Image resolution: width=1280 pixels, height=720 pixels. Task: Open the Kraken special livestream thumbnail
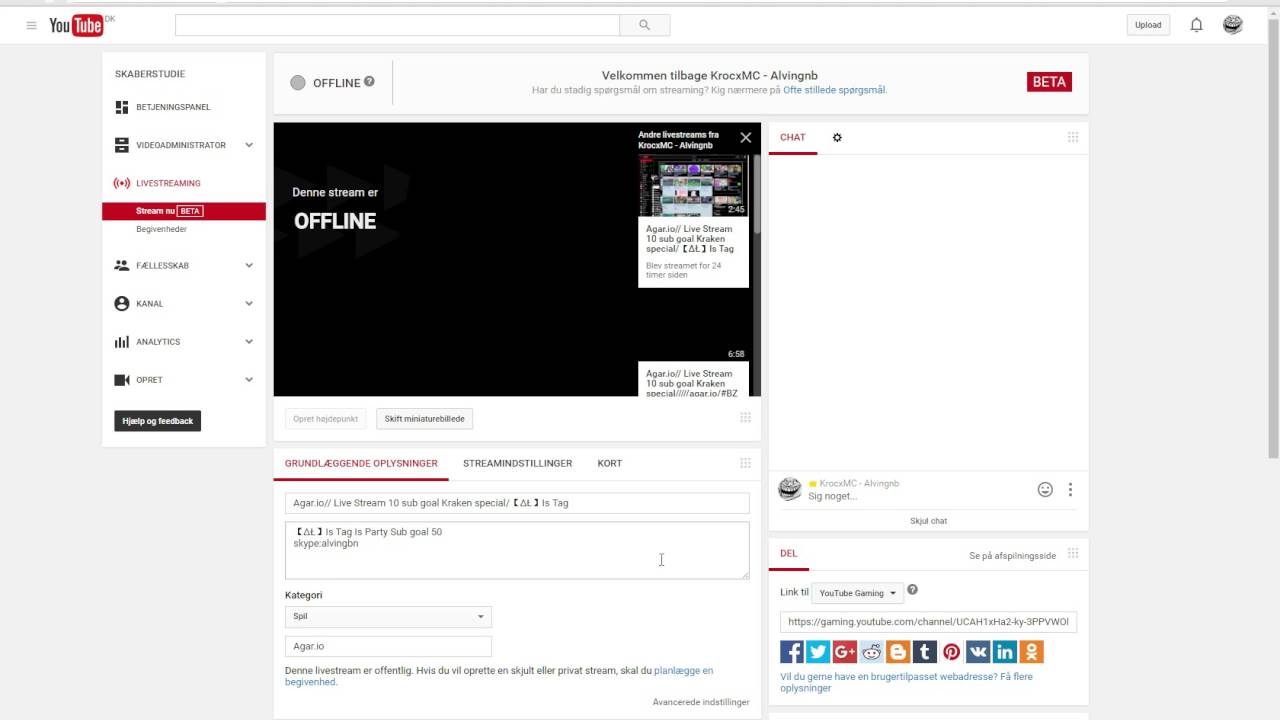coord(693,185)
